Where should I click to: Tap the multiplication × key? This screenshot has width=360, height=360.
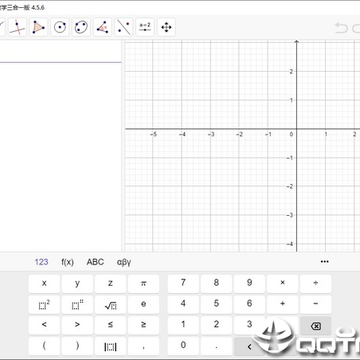283,284
